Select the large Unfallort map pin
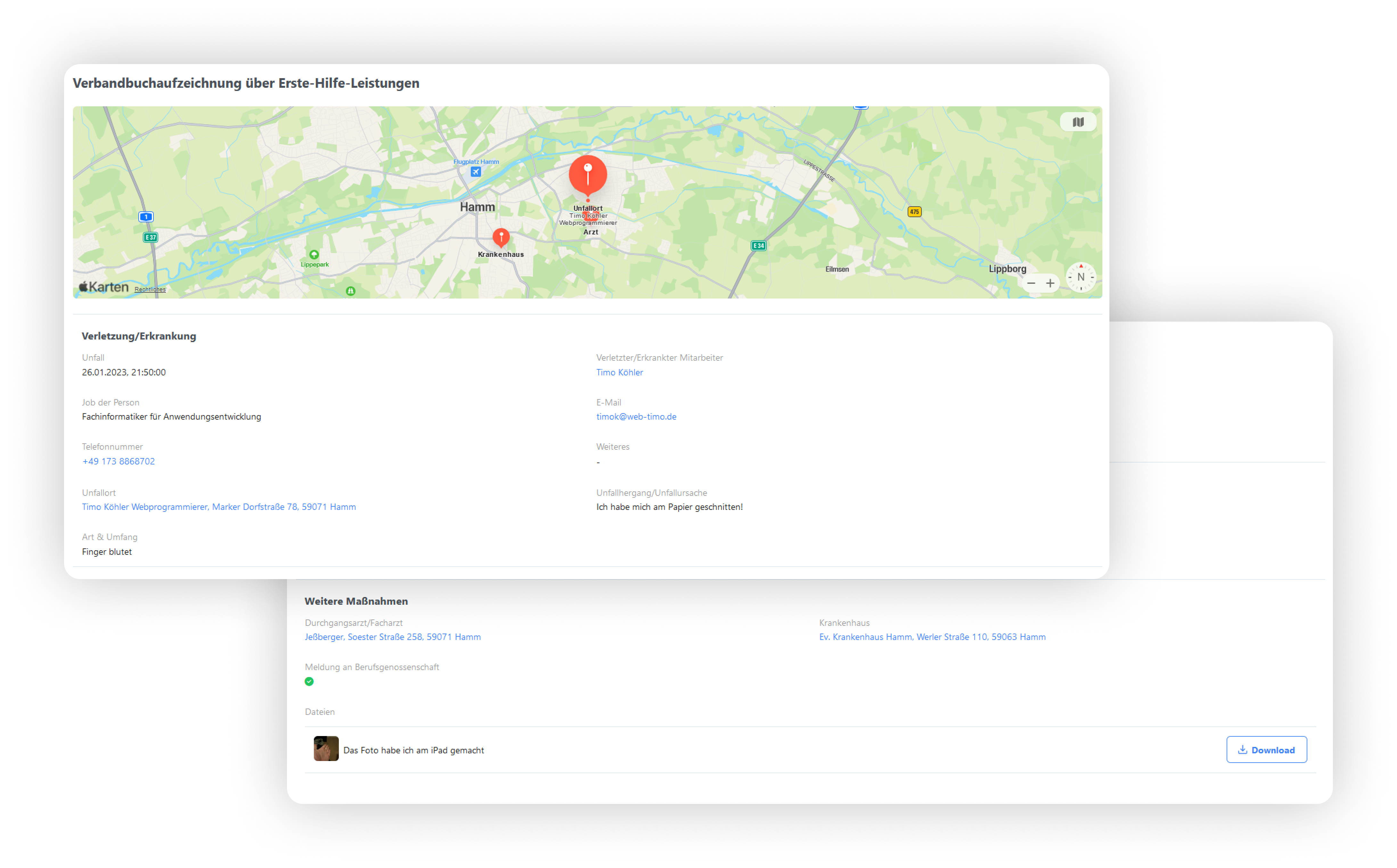 click(588, 174)
